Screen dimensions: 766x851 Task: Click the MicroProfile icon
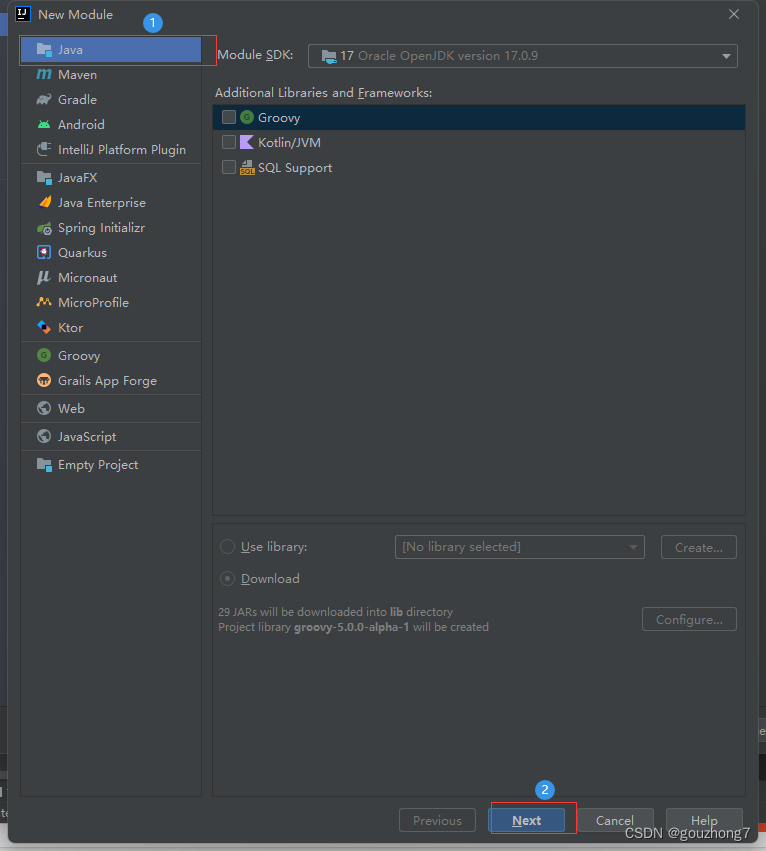click(x=44, y=302)
